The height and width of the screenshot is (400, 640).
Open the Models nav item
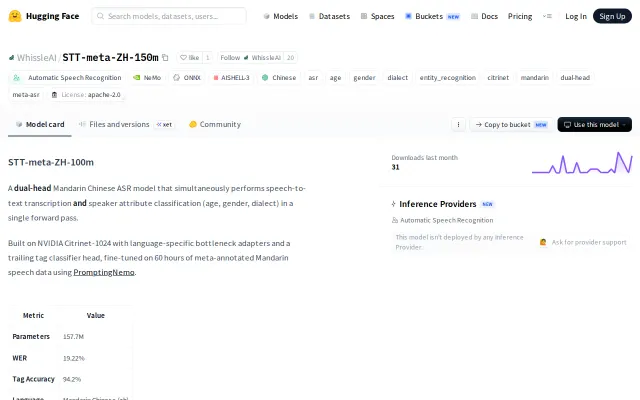280,16
